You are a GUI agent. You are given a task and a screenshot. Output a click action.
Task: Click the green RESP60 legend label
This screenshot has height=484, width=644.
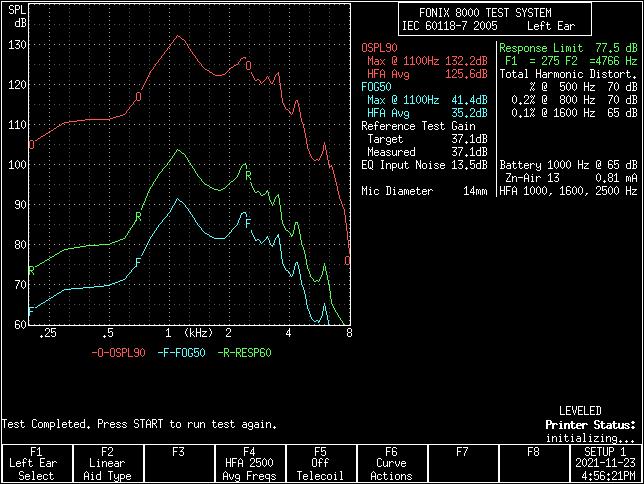(x=244, y=353)
